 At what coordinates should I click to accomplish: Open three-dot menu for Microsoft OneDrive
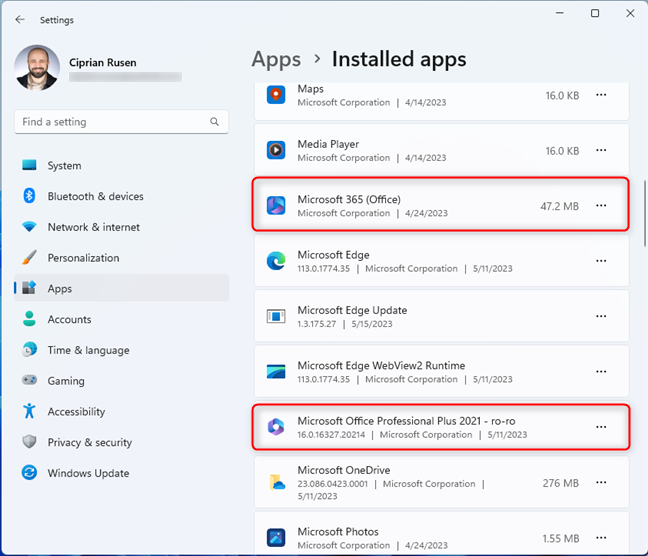(x=601, y=482)
